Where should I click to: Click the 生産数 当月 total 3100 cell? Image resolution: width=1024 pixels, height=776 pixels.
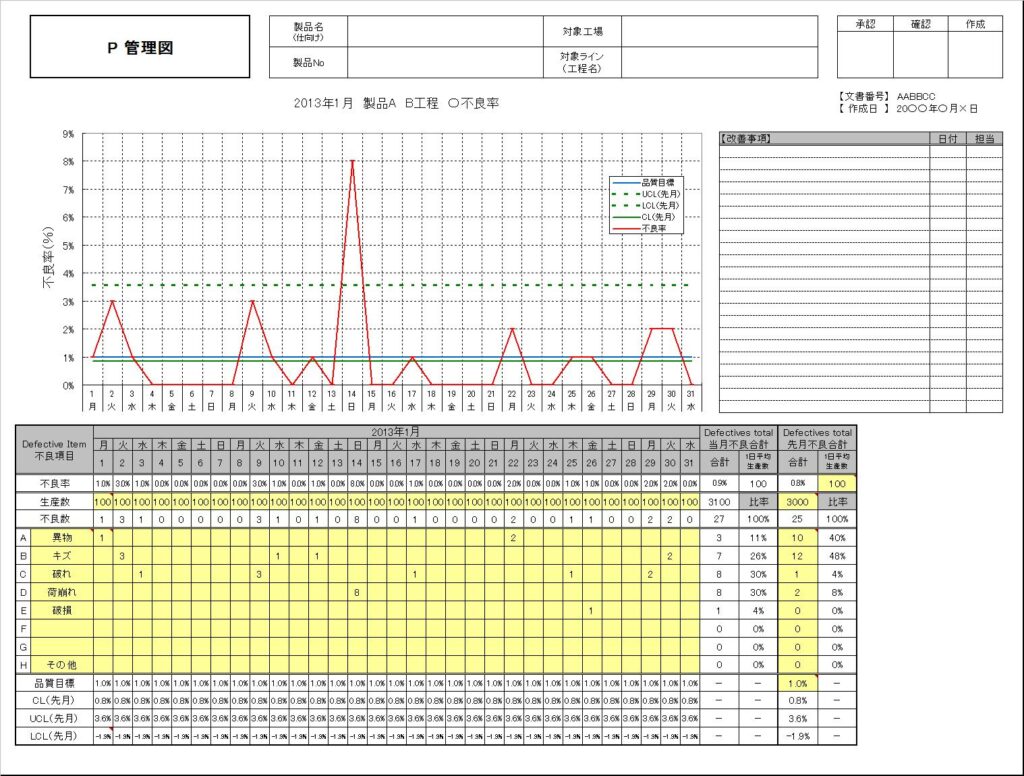coord(719,502)
